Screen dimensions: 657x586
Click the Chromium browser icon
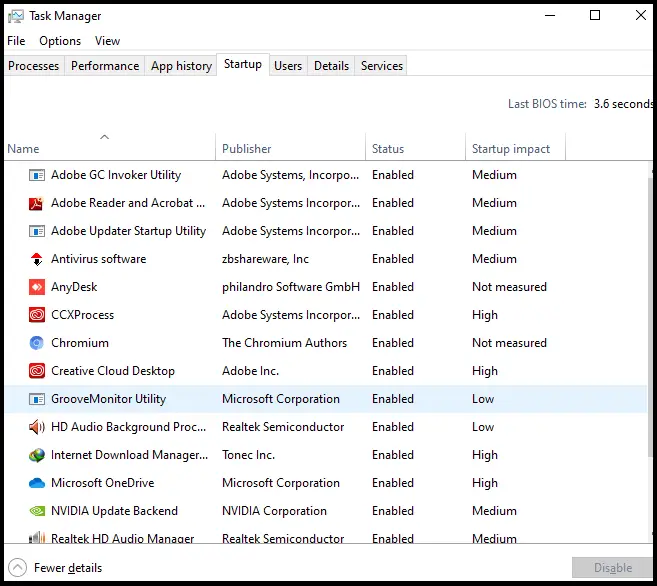coord(37,343)
